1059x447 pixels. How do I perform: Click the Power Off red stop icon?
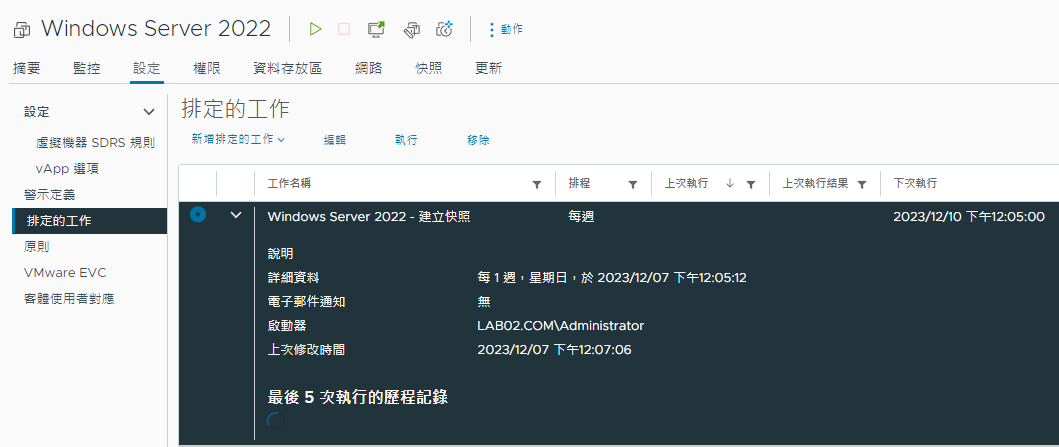pyautogui.click(x=344, y=29)
